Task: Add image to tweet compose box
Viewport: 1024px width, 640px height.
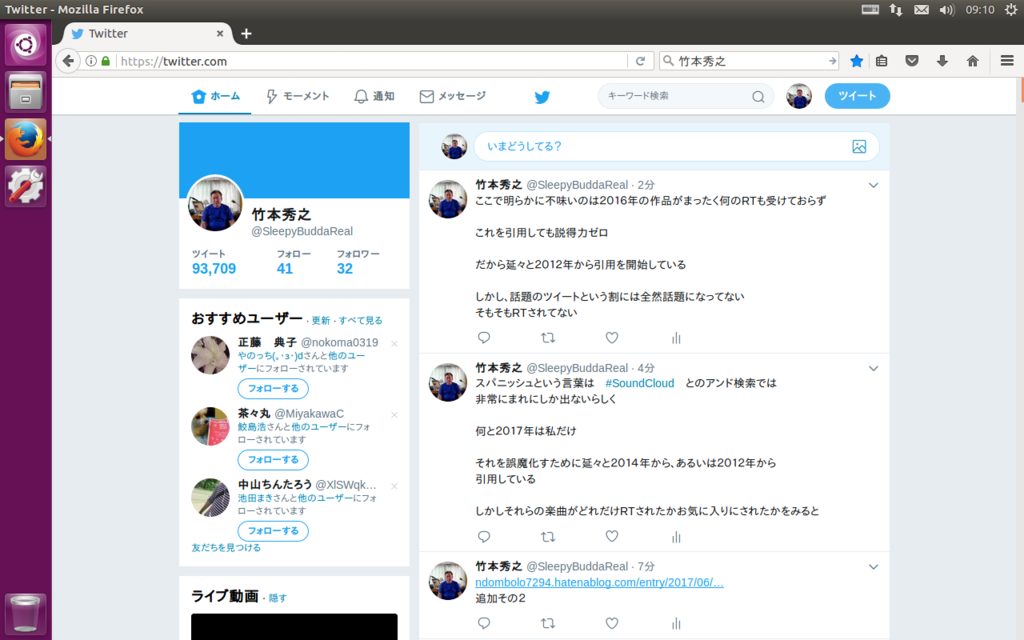Action: click(859, 146)
